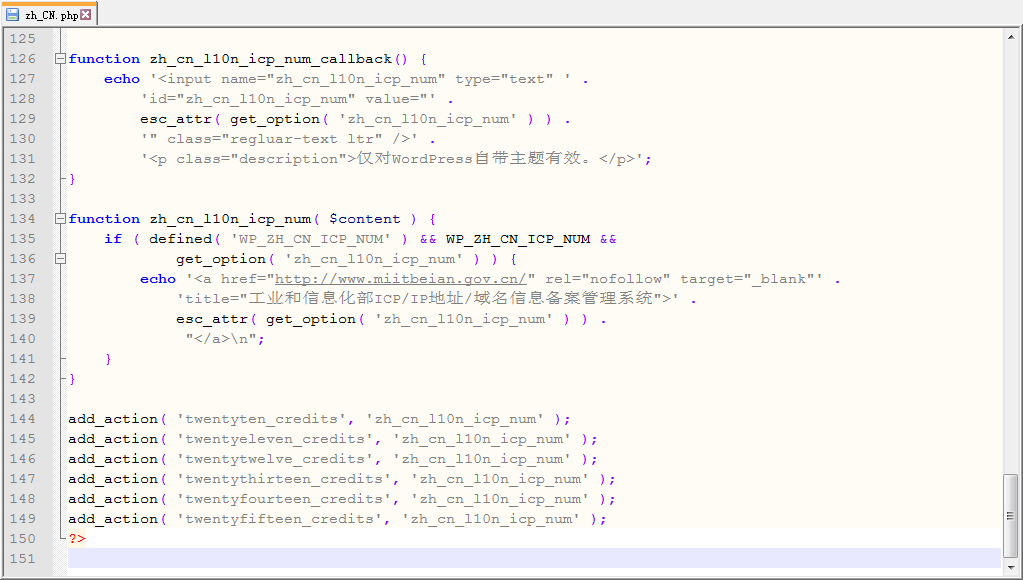The height and width of the screenshot is (580, 1023).
Task: Click the description paragraph string on line 131
Action: click(x=392, y=159)
